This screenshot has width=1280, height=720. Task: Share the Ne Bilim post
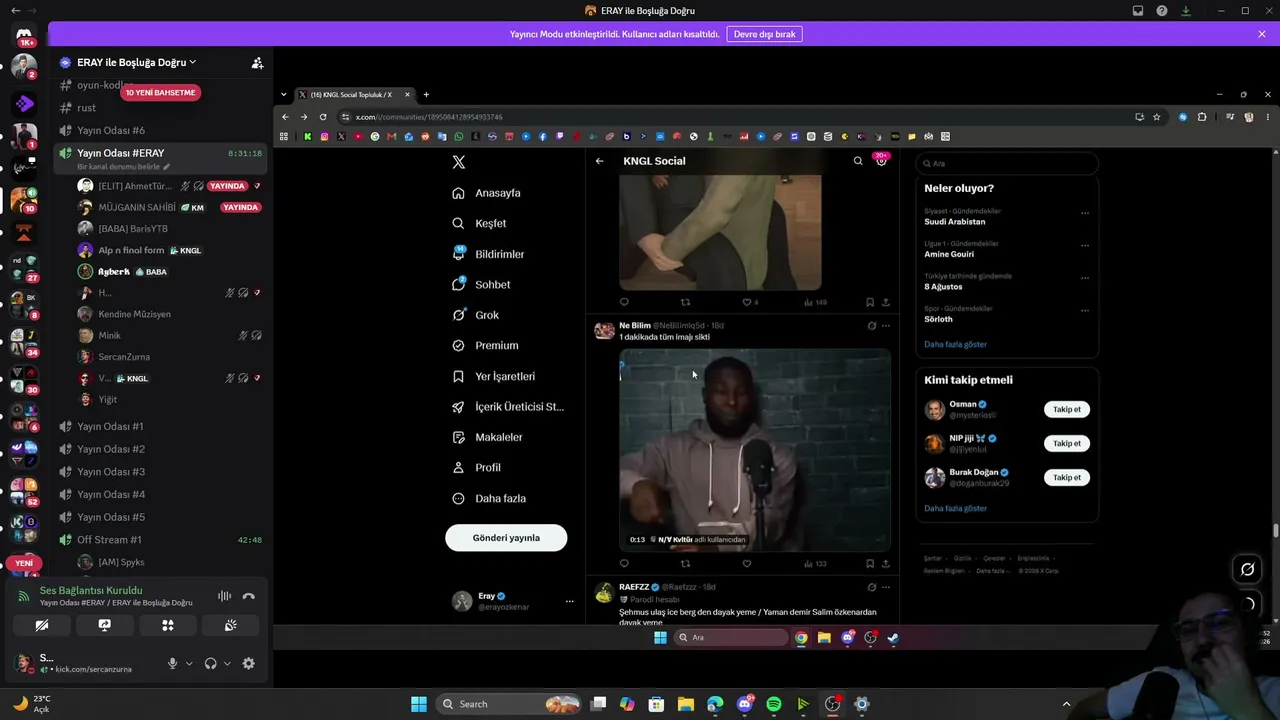click(886, 563)
